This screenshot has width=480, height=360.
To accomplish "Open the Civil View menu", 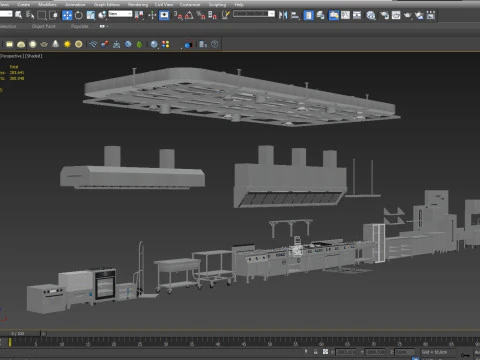I will (164, 5).
